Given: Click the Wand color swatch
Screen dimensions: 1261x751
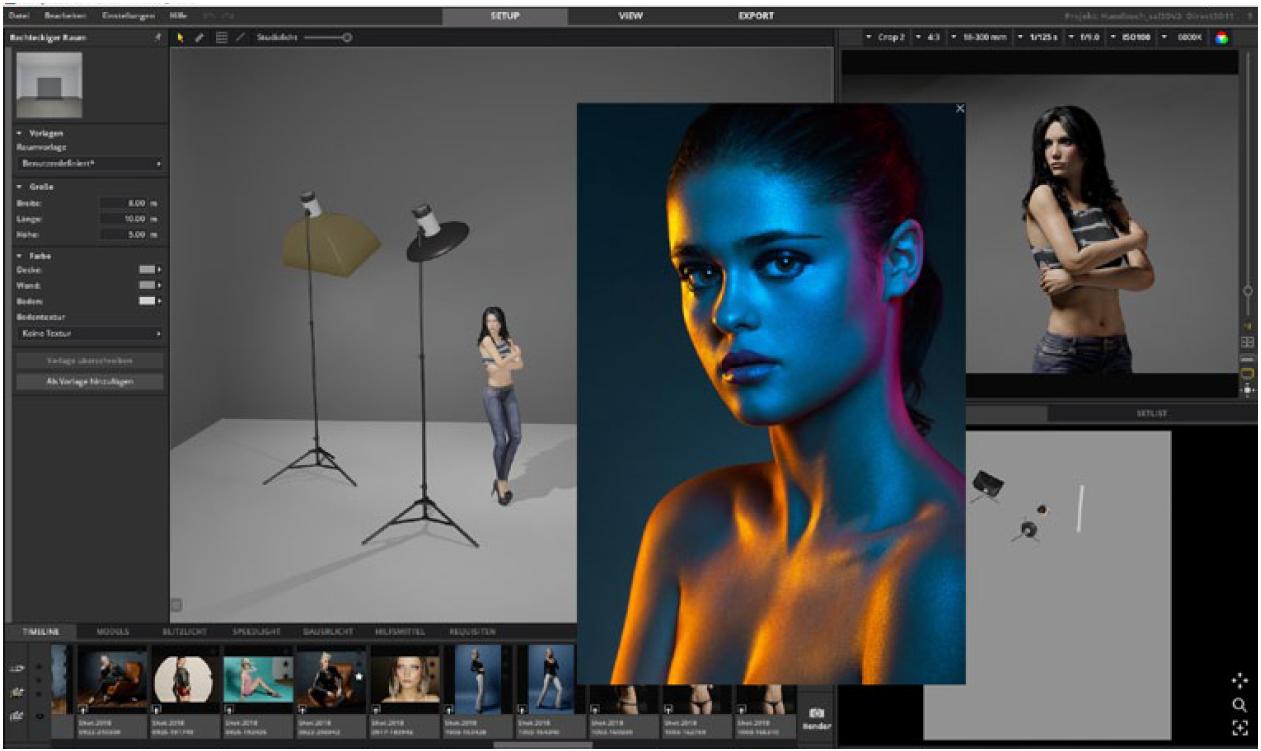Looking at the screenshot, I should tap(148, 285).
